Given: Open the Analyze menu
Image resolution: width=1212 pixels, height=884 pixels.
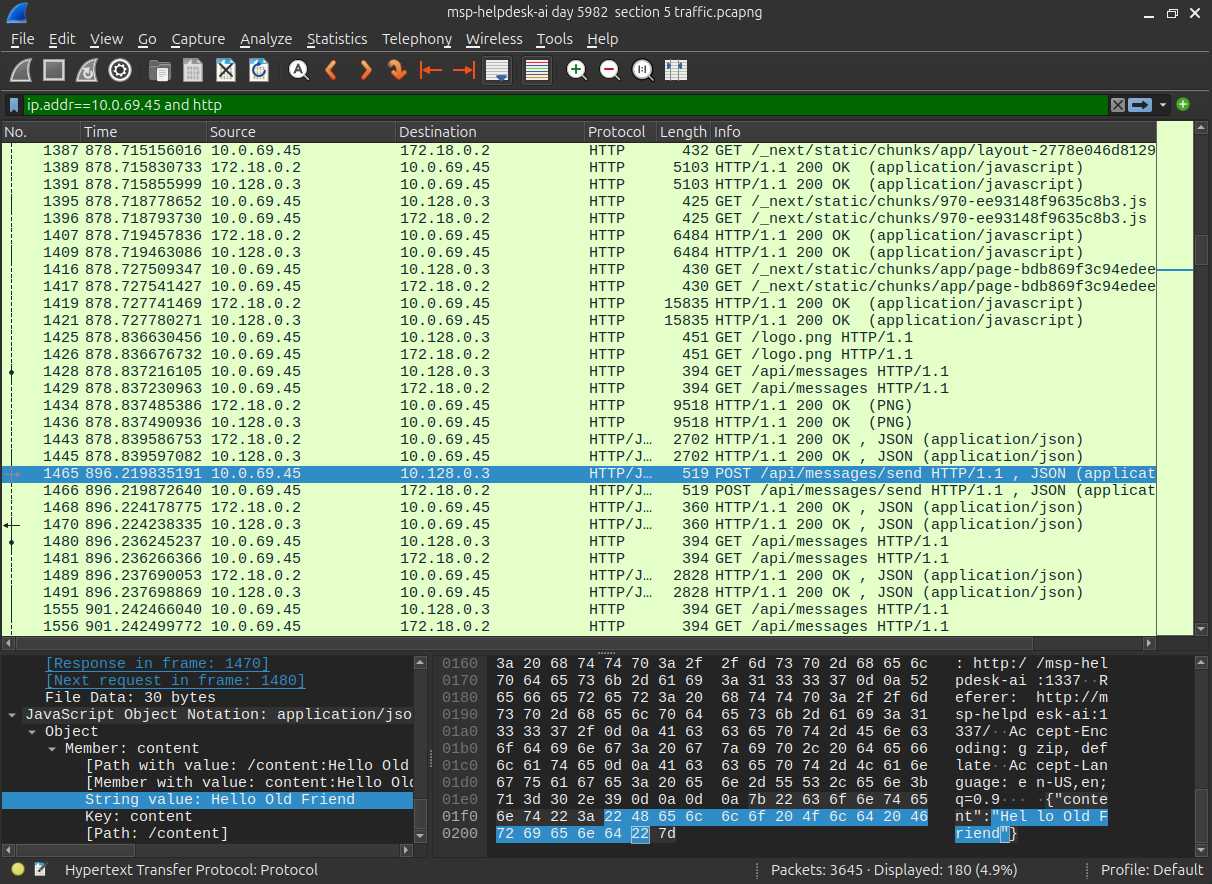Looking at the screenshot, I should [266, 39].
